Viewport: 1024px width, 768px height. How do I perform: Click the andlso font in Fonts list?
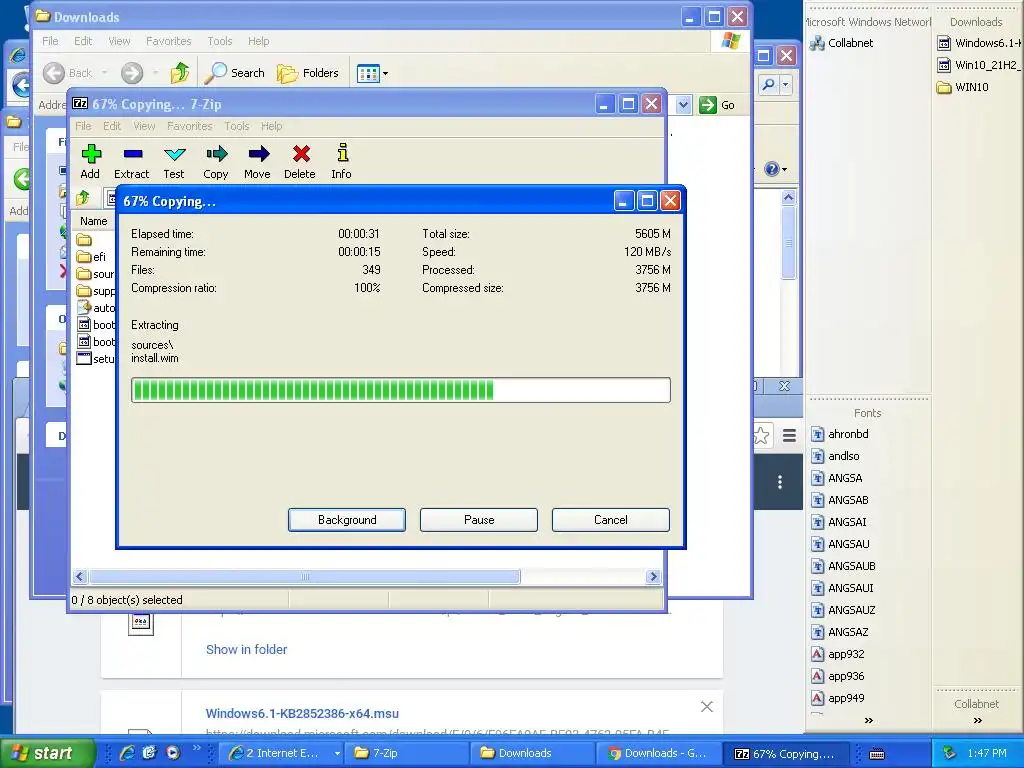(835, 456)
